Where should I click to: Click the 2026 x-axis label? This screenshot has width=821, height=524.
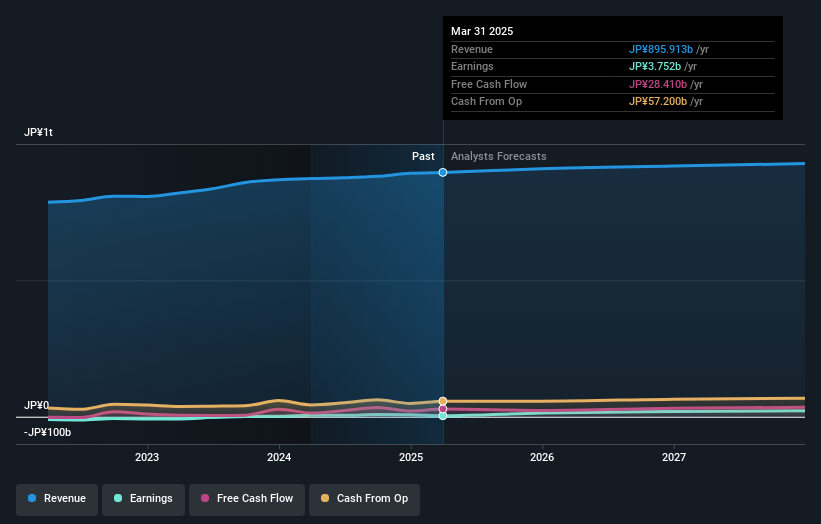[542, 458]
